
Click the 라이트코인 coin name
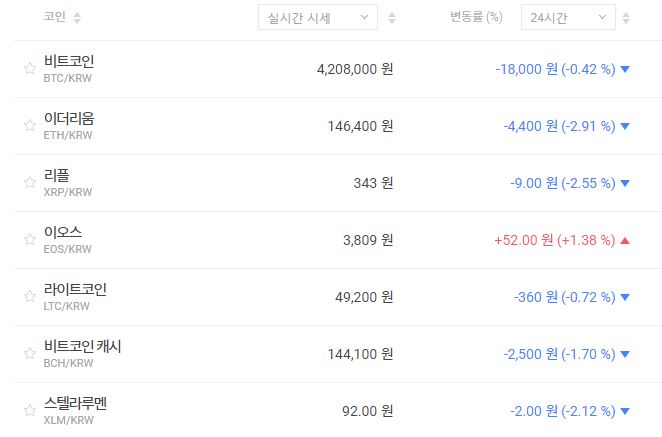75,290
